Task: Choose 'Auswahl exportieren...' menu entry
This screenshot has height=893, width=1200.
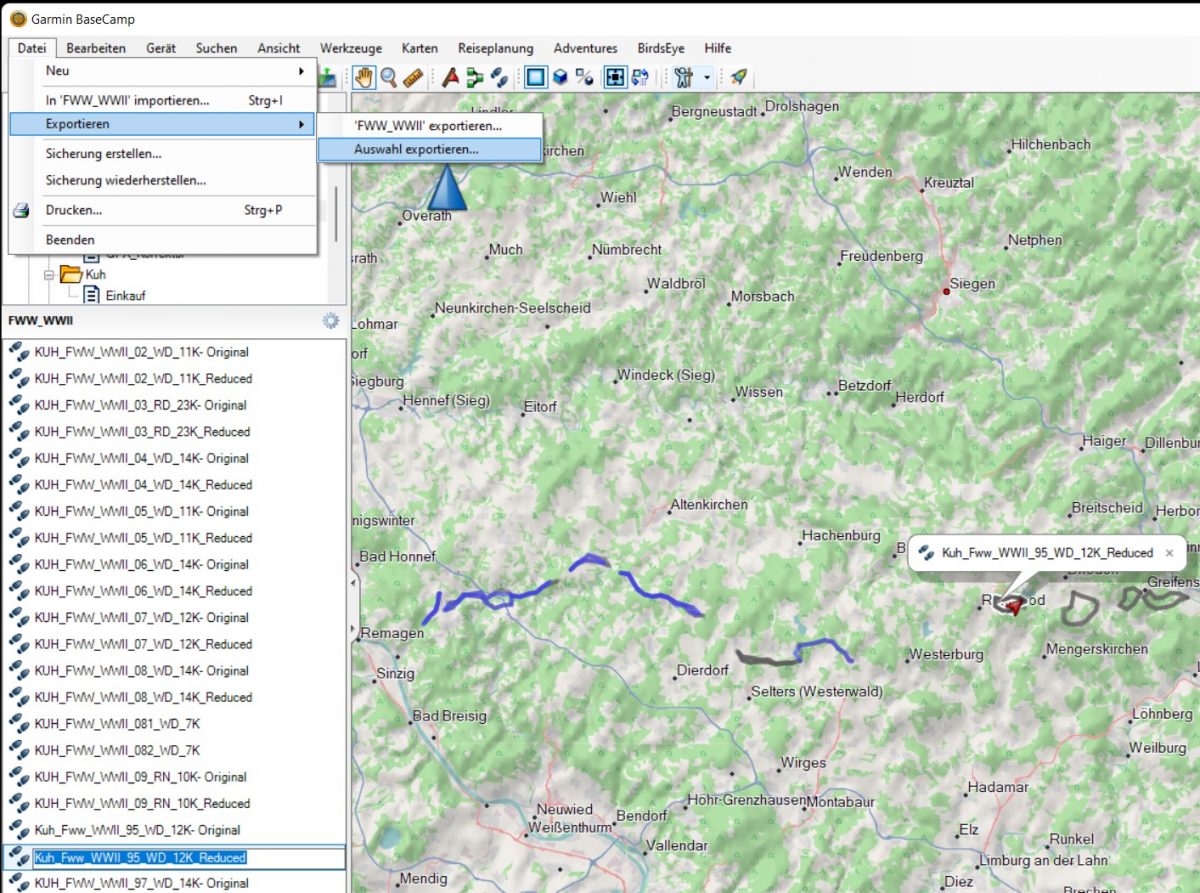Action: (416, 150)
